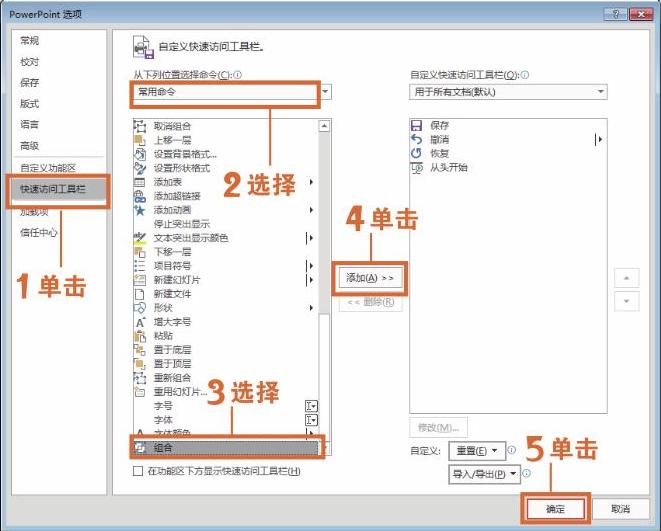This screenshot has width=661, height=531.
Task: Pick the 添加动画 star icon
Action: pyautogui.click(x=140, y=210)
